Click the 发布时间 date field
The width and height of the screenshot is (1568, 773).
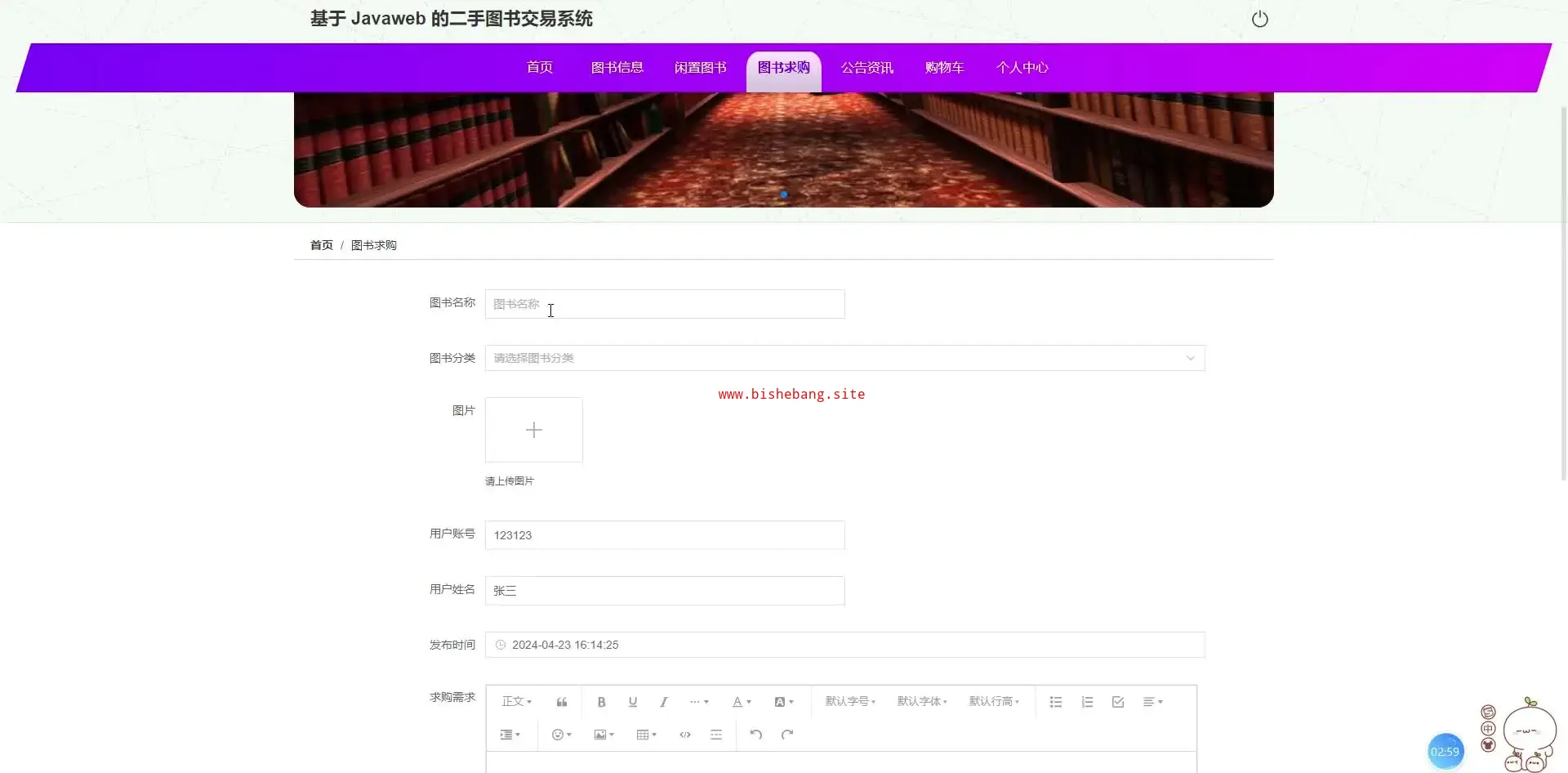pyautogui.click(x=845, y=645)
